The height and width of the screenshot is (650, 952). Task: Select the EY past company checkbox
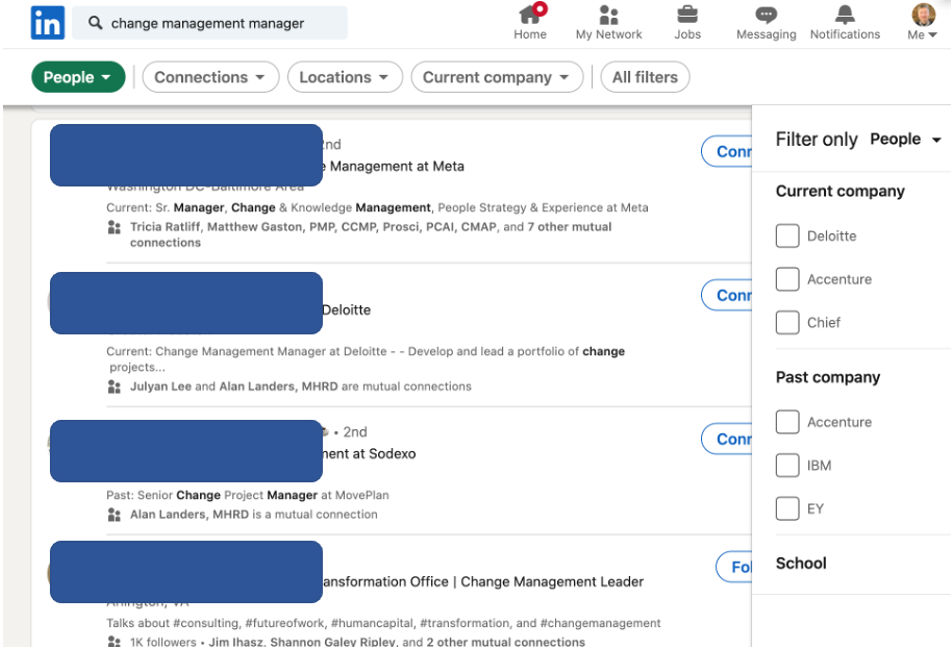pyautogui.click(x=788, y=508)
